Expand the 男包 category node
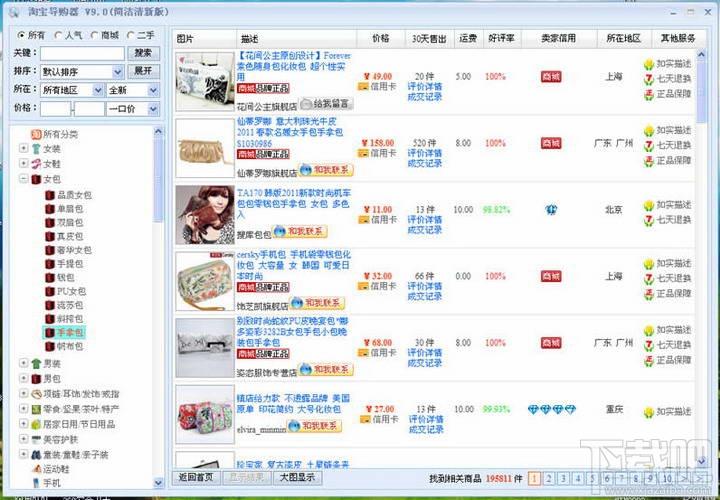This screenshot has height=500, width=720. pyautogui.click(x=23, y=378)
